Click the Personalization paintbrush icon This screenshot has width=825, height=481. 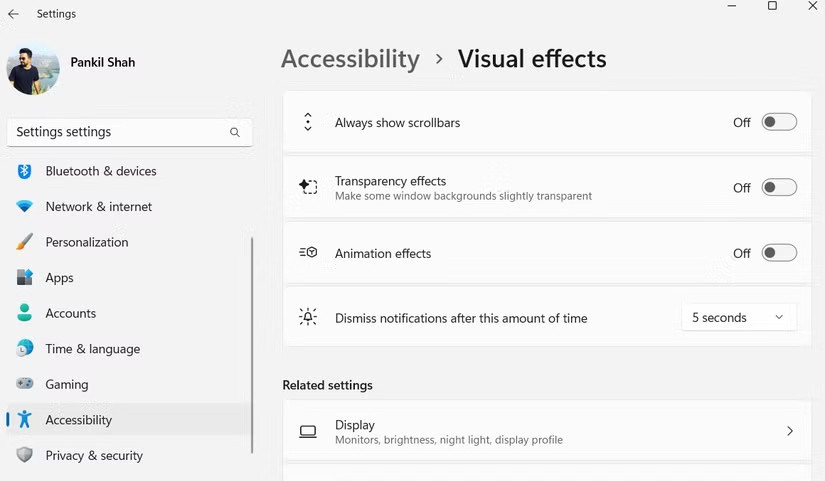coord(25,242)
